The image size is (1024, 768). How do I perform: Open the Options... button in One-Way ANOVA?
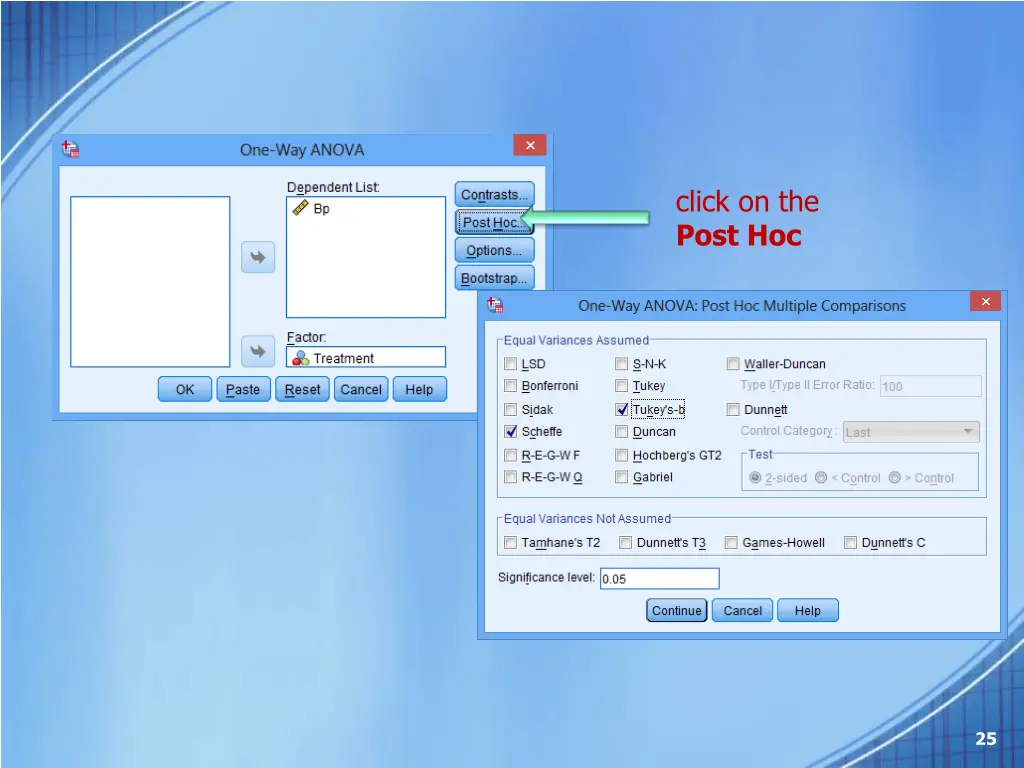[494, 250]
